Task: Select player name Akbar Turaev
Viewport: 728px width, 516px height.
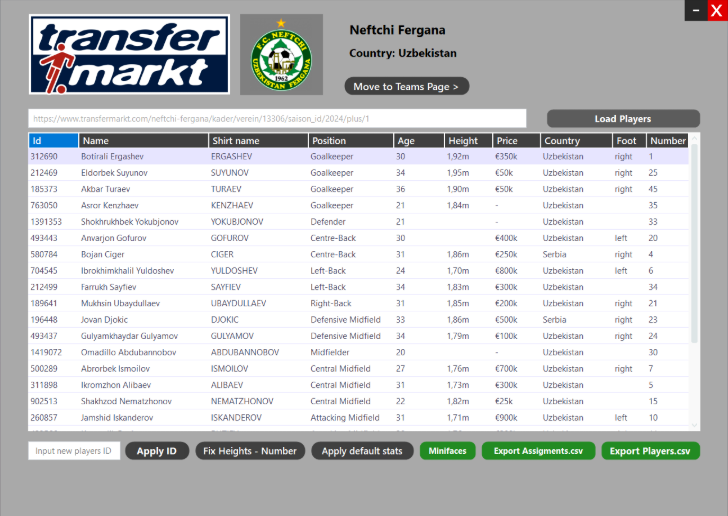Action: 105,189
